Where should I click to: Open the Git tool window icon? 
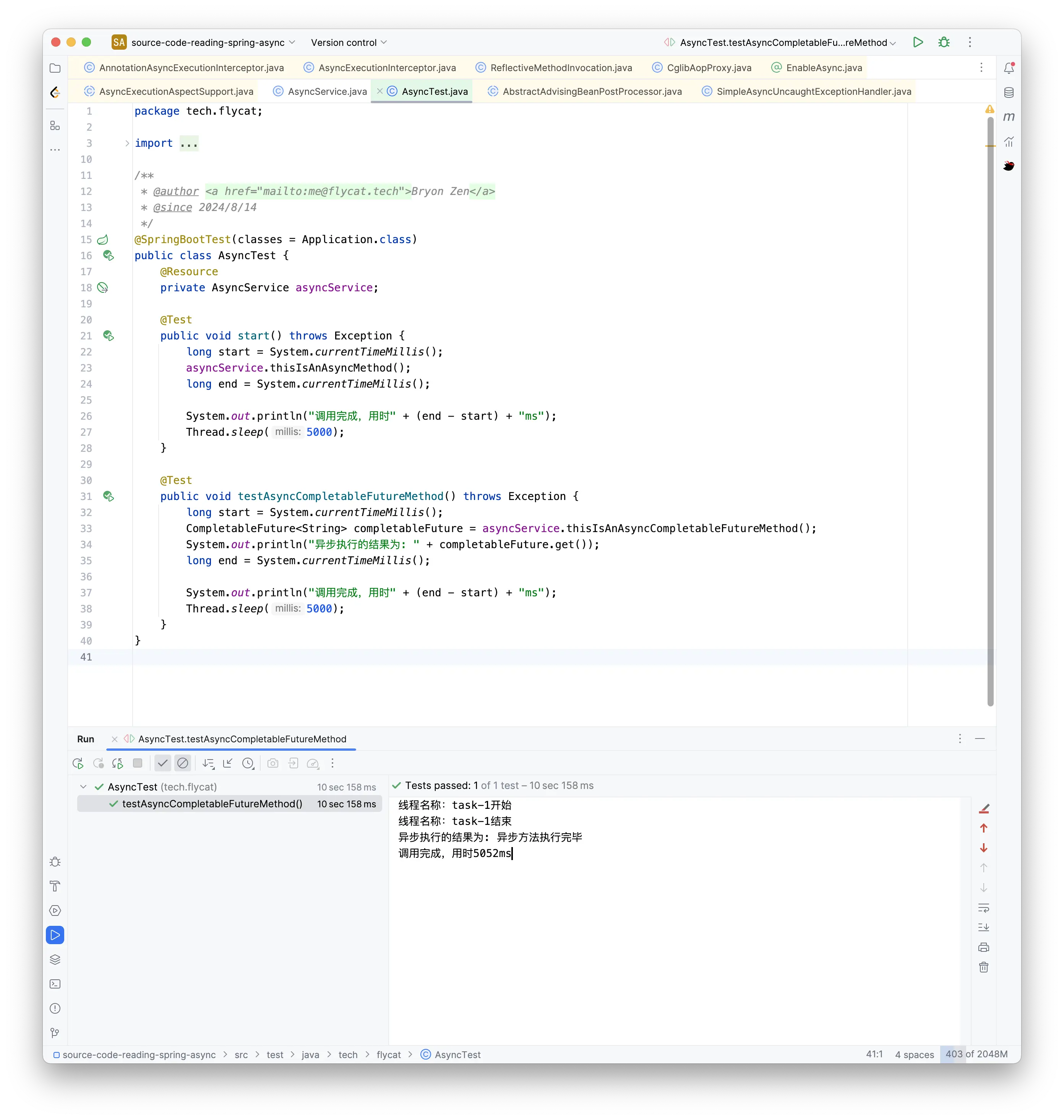(55, 1032)
